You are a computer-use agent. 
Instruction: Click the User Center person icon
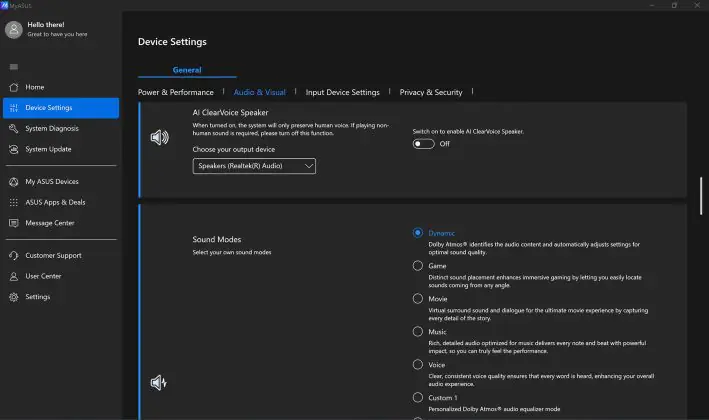pos(14,276)
